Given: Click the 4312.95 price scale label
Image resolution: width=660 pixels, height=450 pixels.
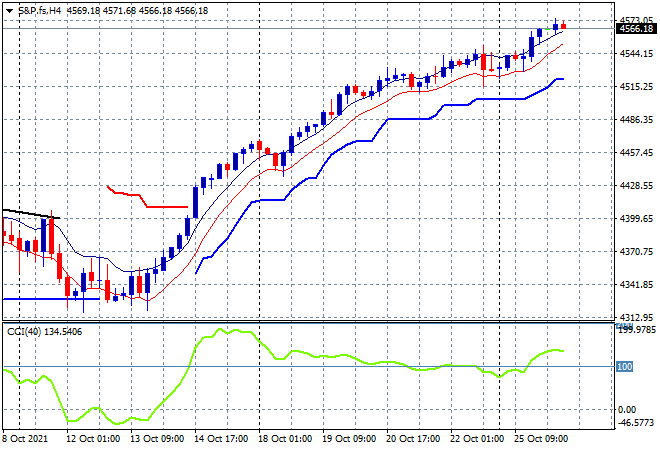Looking at the screenshot, I should coord(636,317).
